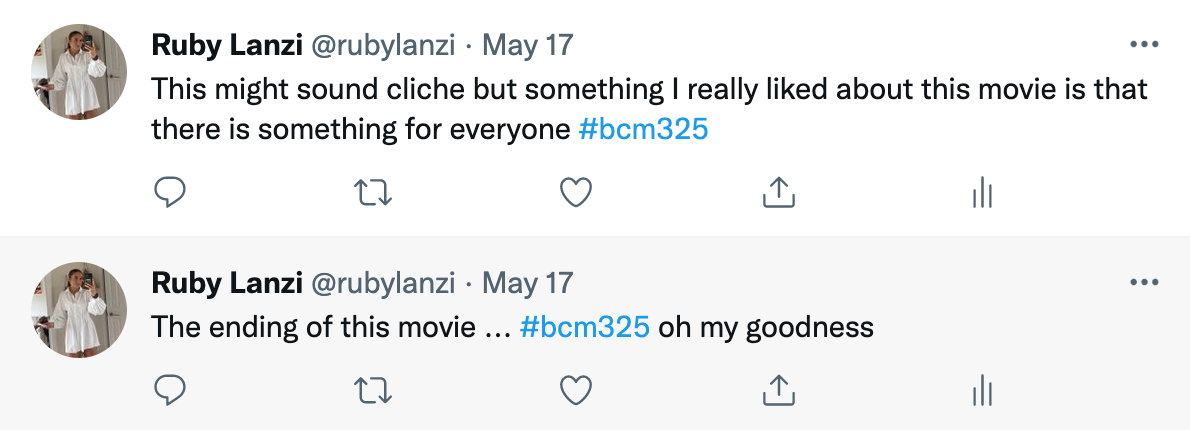Open more options on the second tweet

(x=1143, y=283)
